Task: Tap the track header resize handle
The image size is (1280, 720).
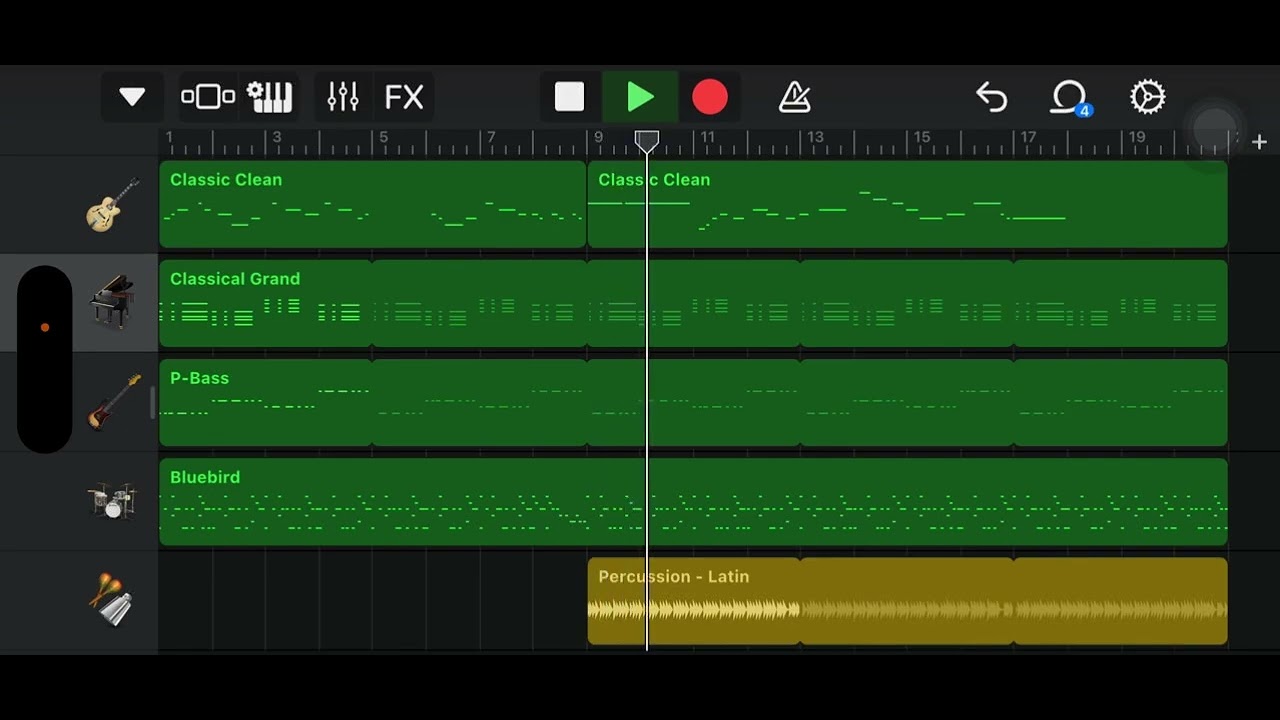Action: click(153, 402)
